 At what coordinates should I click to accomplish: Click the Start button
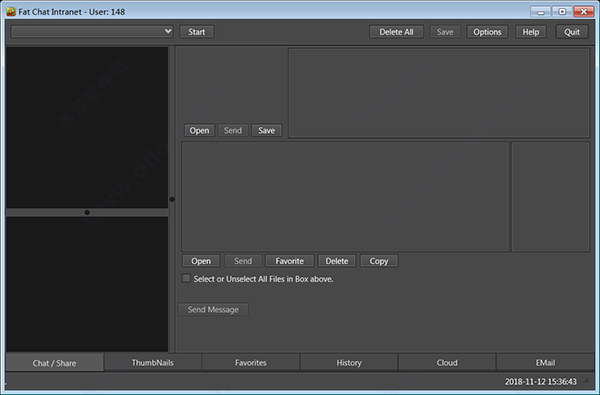click(197, 32)
